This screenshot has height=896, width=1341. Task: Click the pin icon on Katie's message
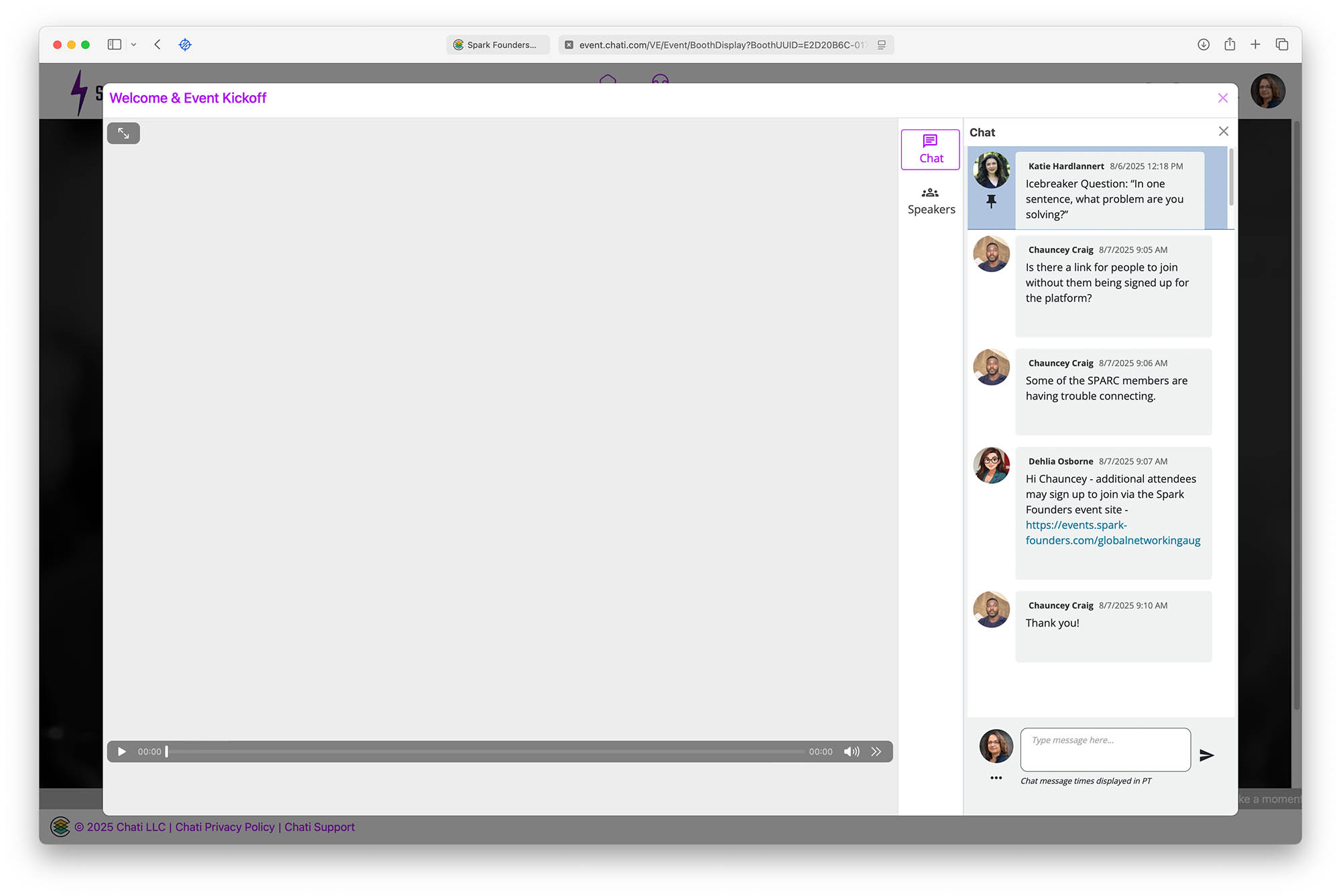point(991,201)
